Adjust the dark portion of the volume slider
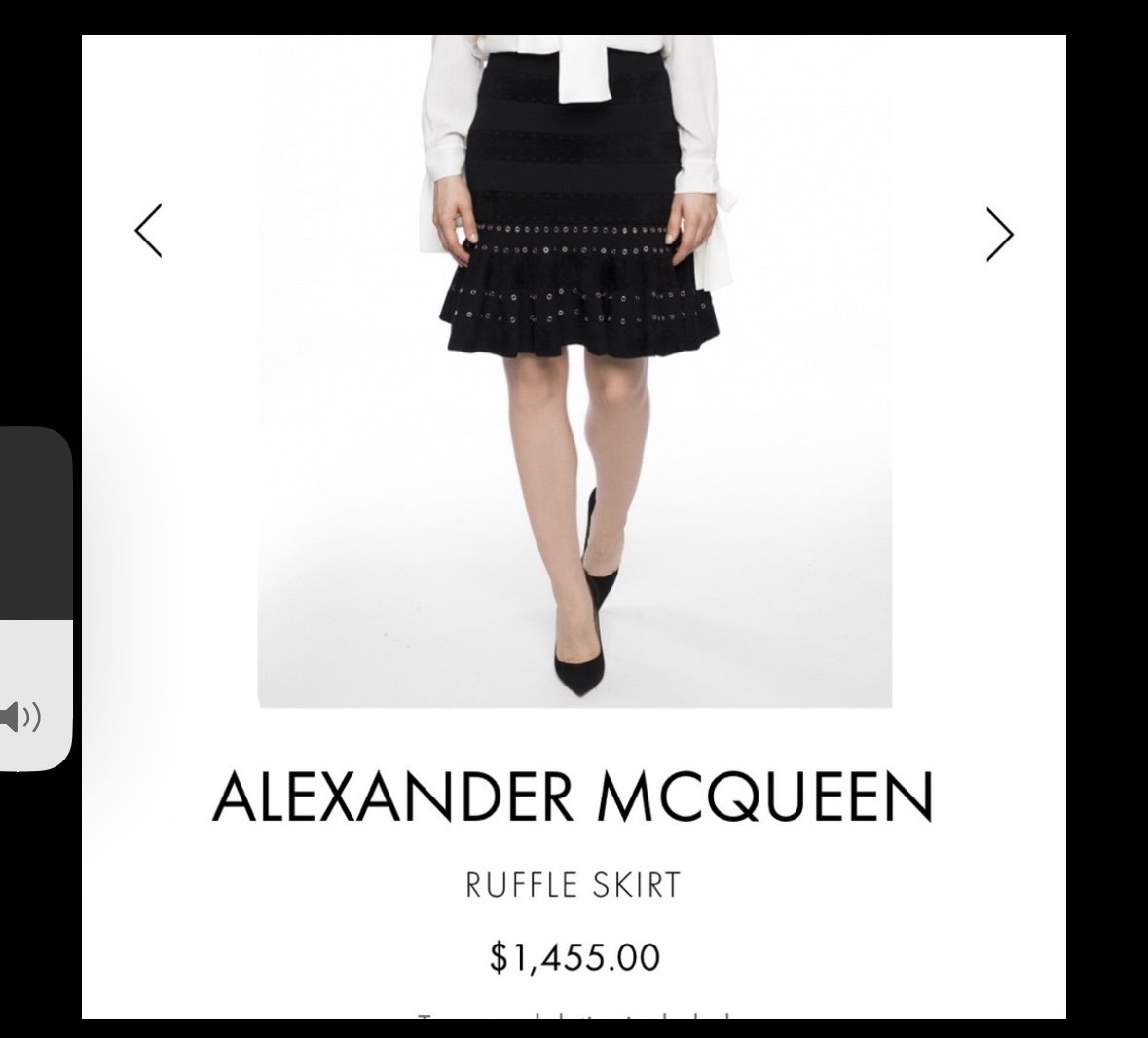Viewport: 1148px width, 1038px height. pos(36,524)
